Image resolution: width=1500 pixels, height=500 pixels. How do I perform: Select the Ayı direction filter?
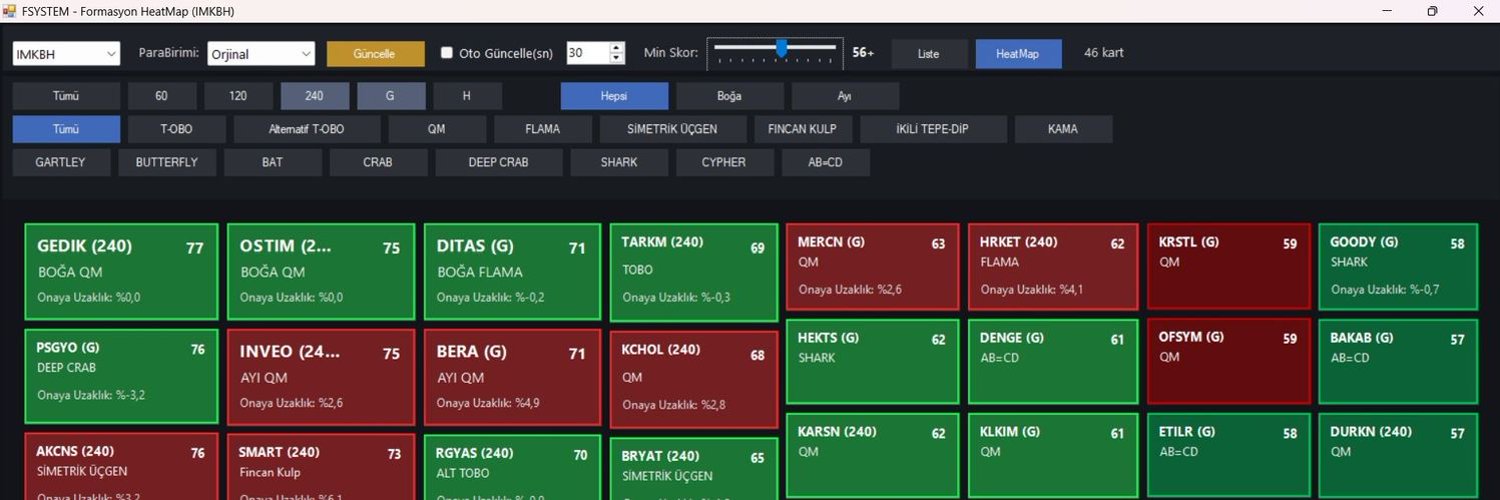845,96
